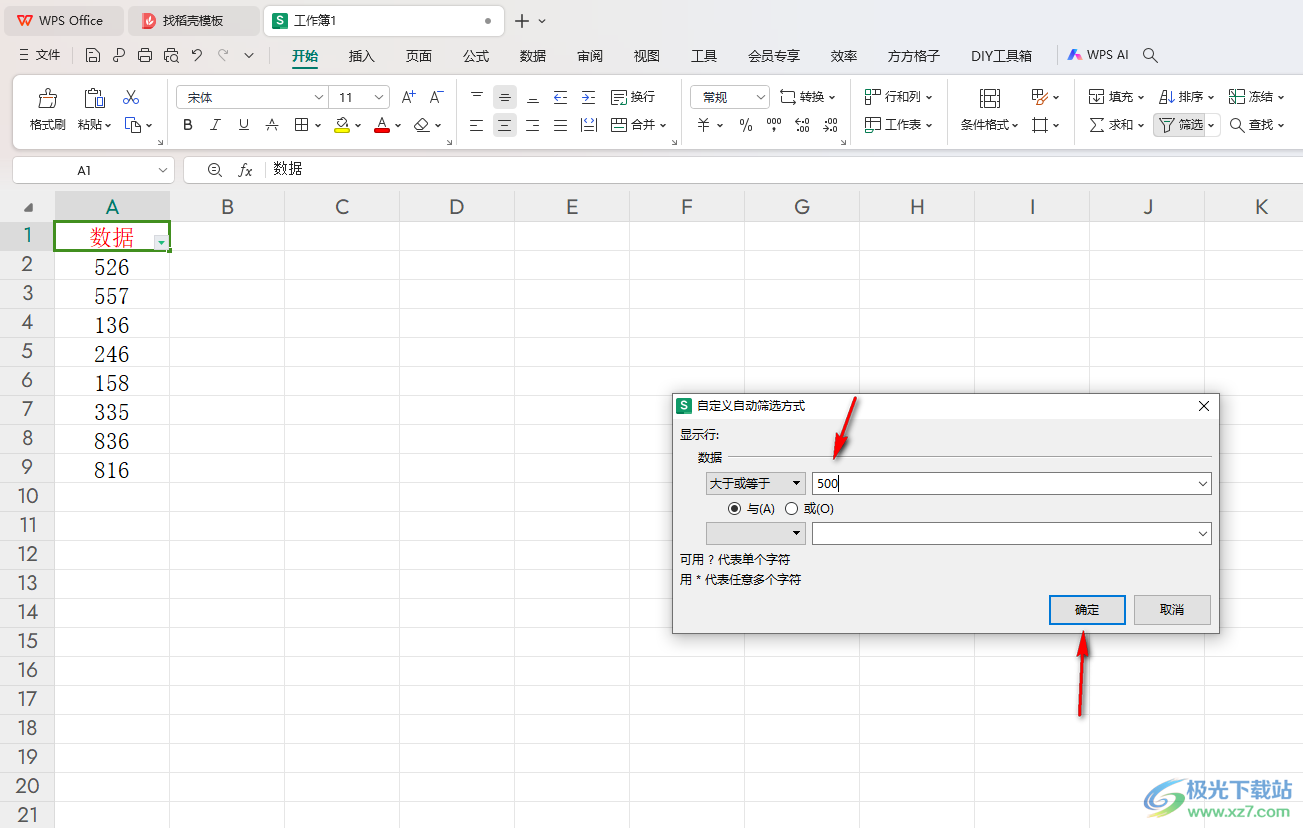
Task: Click the strikethrough icon
Action: pyautogui.click(x=272, y=125)
